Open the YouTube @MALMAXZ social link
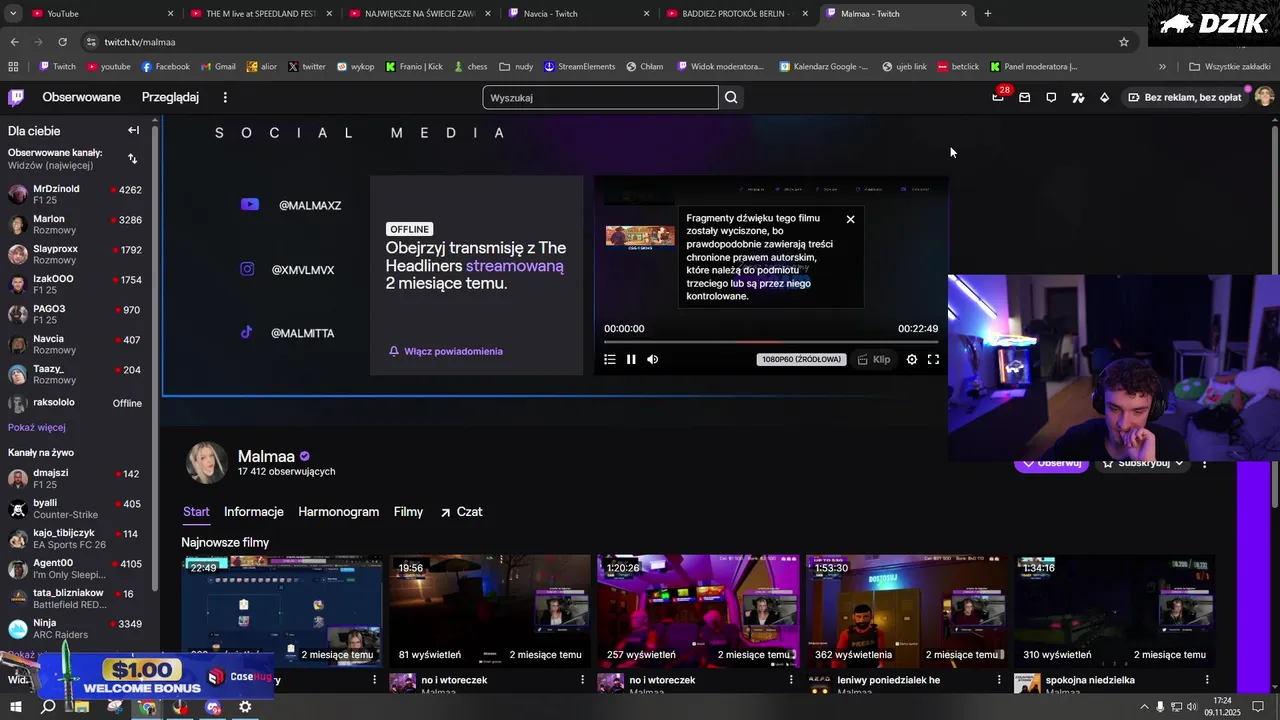The image size is (1280, 720). click(291, 205)
